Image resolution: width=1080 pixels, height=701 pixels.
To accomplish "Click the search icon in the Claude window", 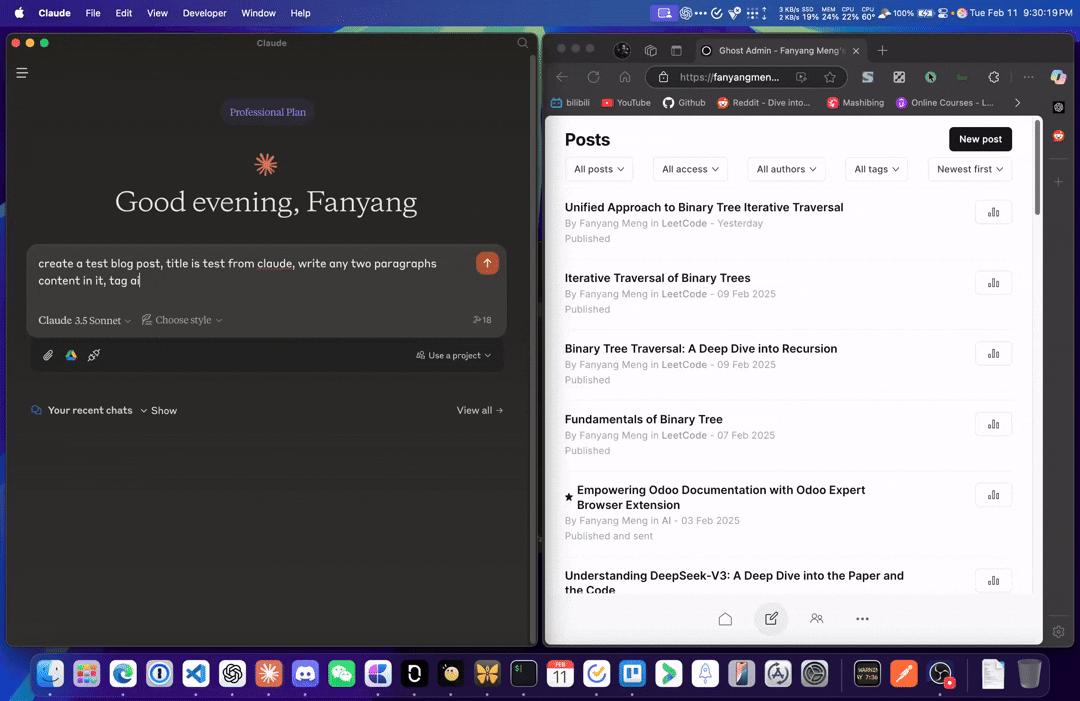I will click(x=522, y=43).
